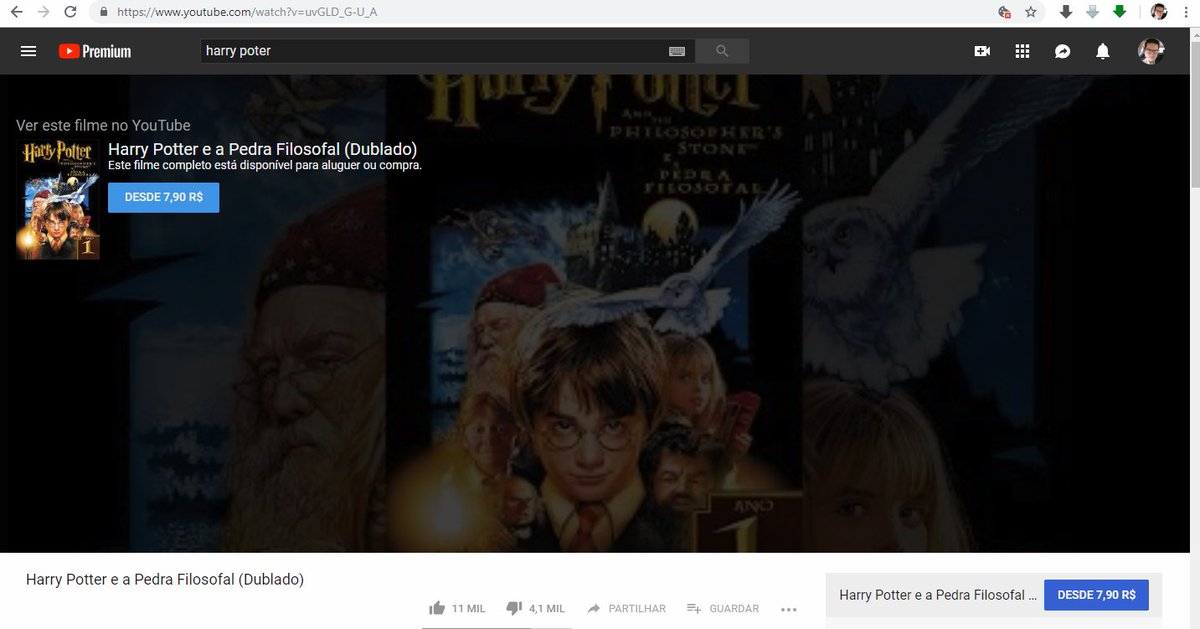Viewport: 1200px width, 629px height.
Task: Open the YouTube apps grid icon
Action: 1022,51
